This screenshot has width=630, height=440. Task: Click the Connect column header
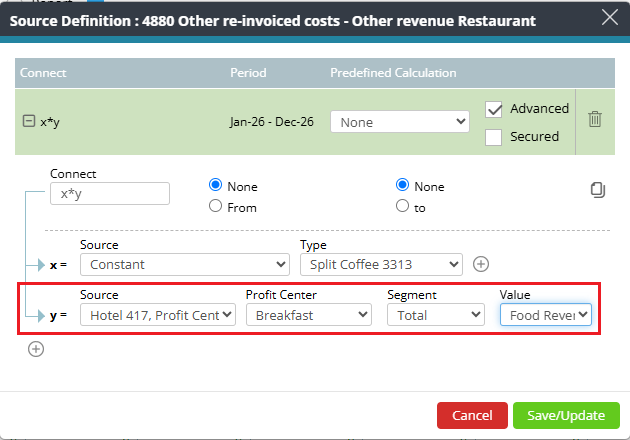tap(43, 73)
